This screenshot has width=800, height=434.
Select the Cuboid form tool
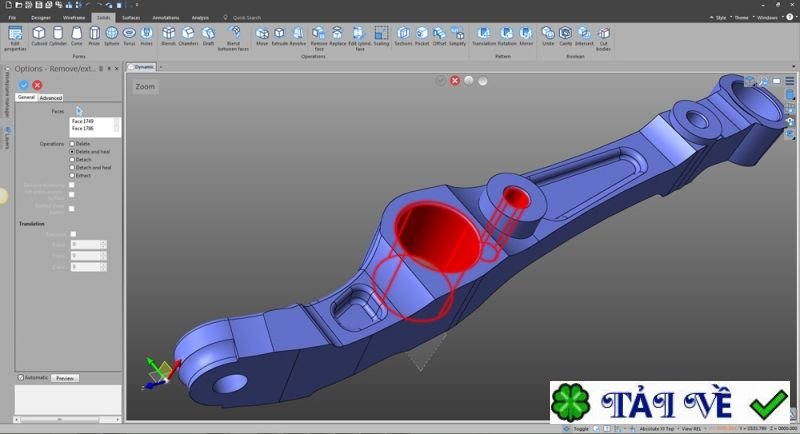[x=39, y=36]
